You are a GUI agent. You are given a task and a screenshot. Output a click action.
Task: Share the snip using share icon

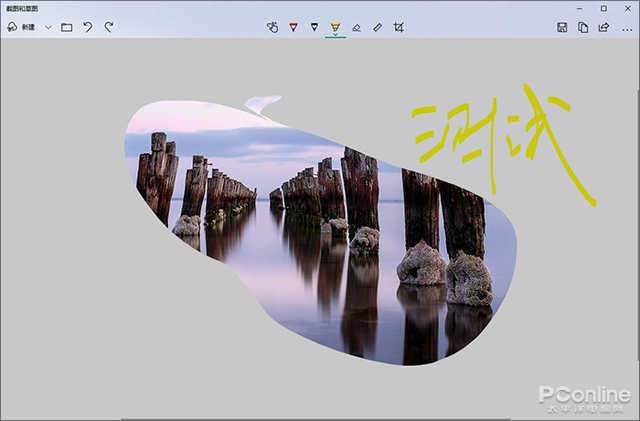click(x=603, y=27)
